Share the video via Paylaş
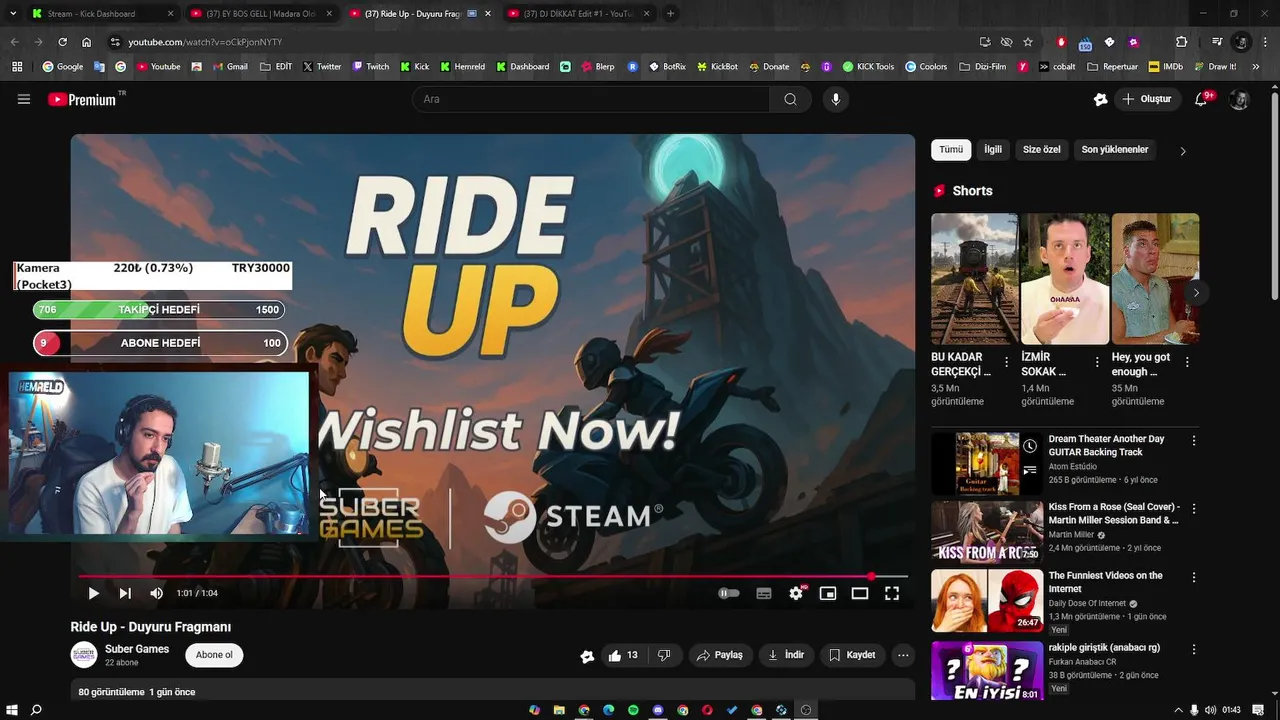1280x720 pixels. coord(720,655)
